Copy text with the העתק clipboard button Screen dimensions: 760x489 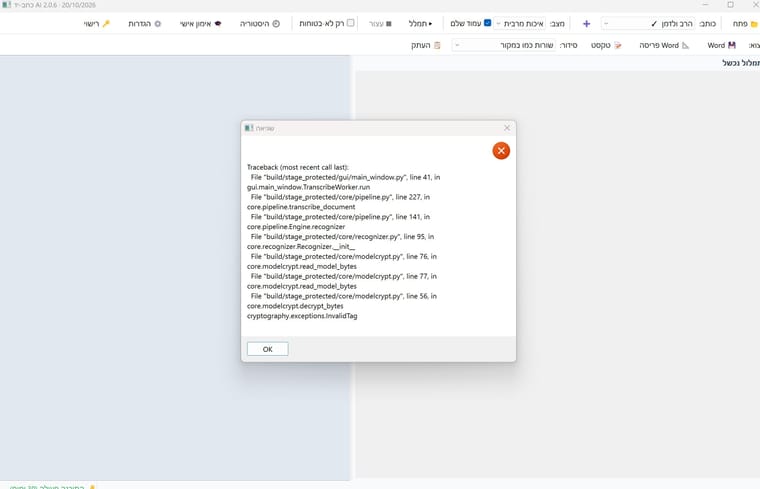click(426, 45)
